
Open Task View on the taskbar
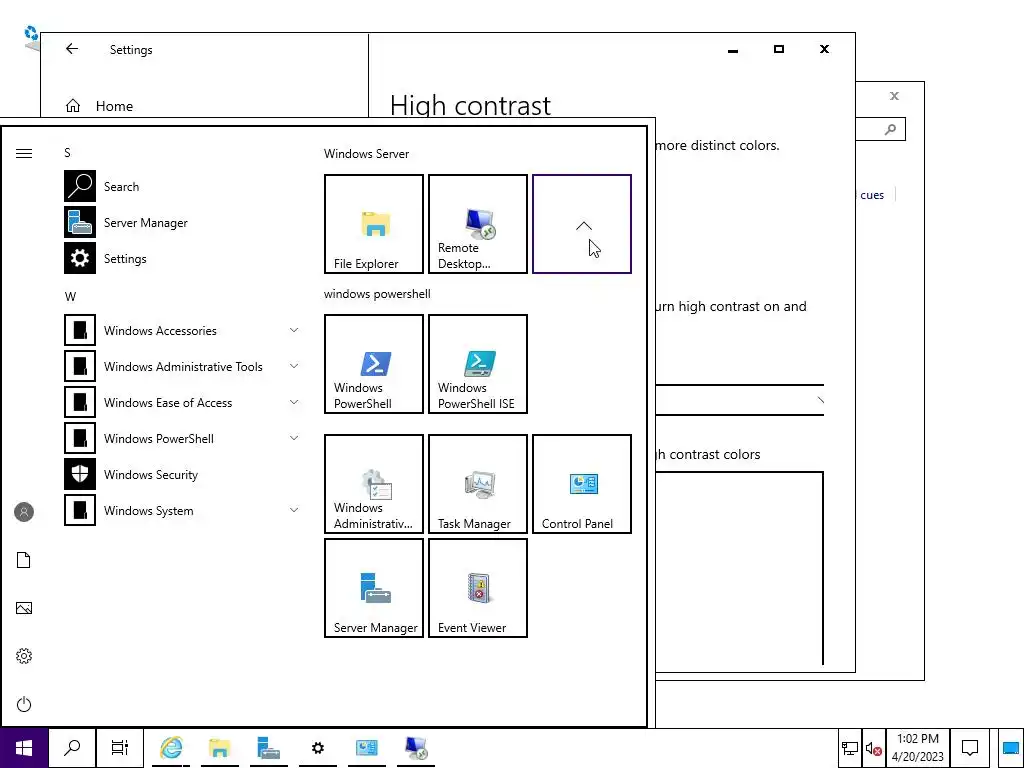pyautogui.click(x=120, y=748)
